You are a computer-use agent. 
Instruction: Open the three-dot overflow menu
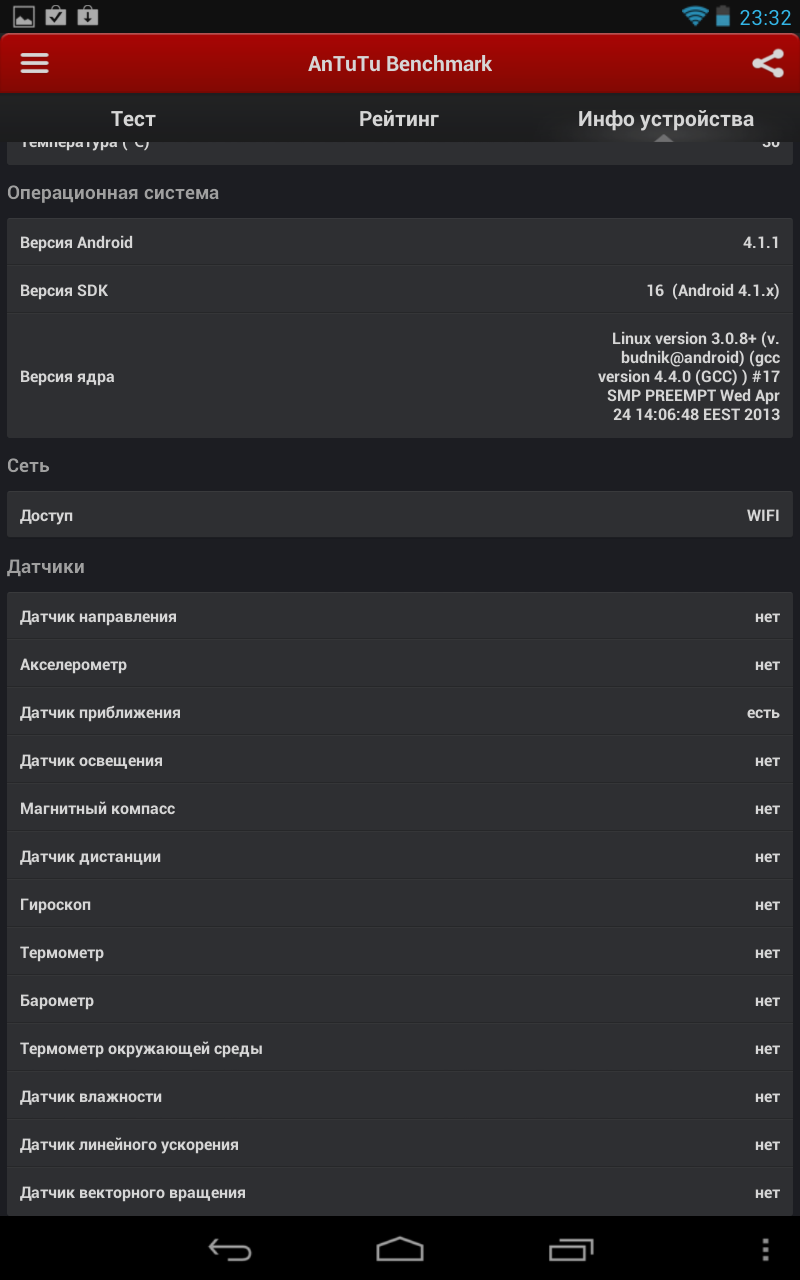[x=765, y=1249]
